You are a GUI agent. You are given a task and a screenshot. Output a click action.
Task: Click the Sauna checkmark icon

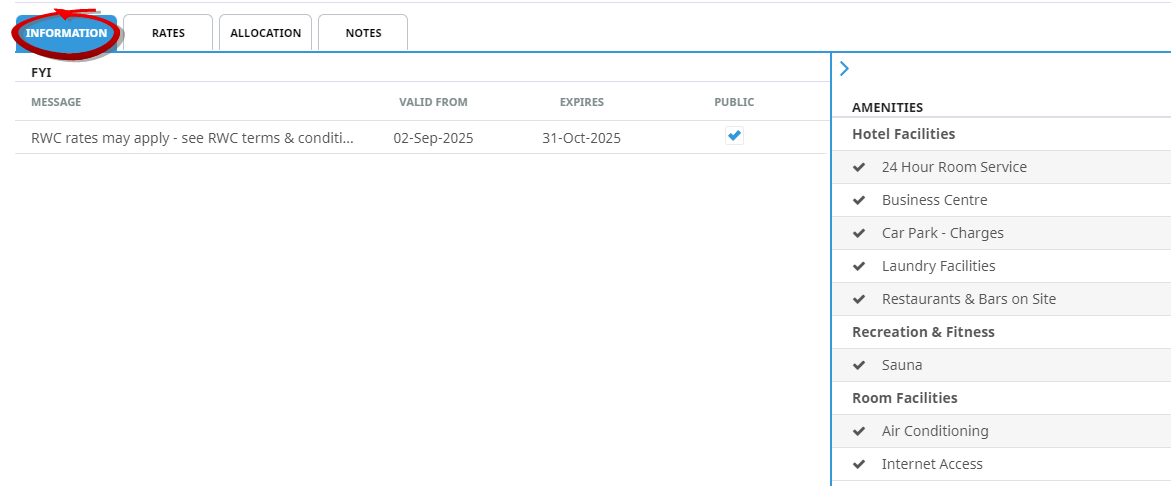tap(859, 365)
